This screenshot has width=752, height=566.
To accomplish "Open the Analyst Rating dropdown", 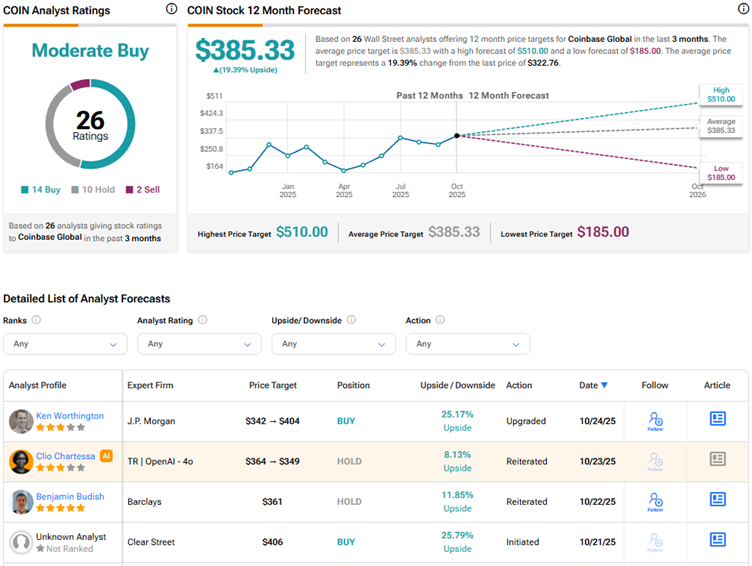I will pyautogui.click(x=199, y=344).
